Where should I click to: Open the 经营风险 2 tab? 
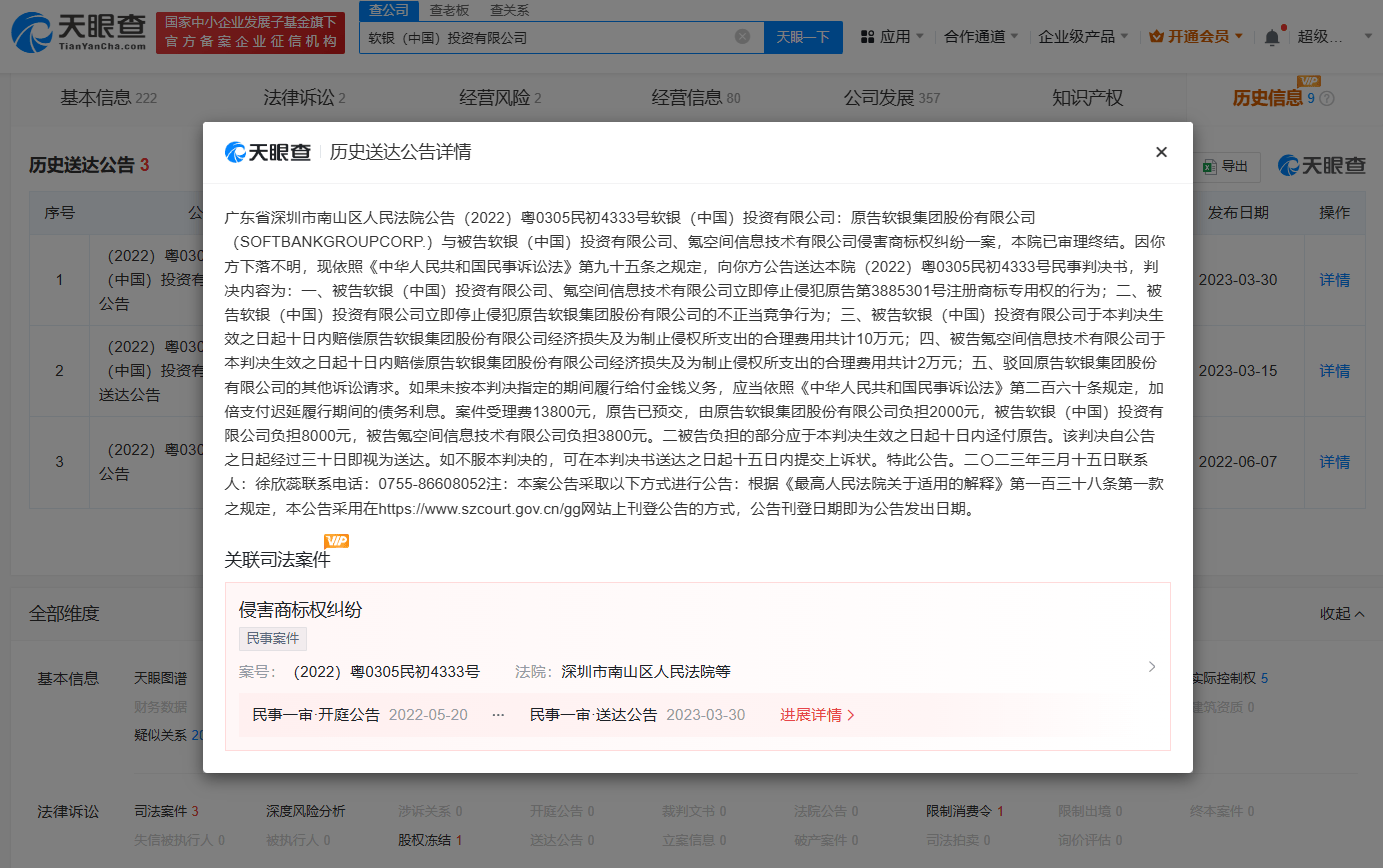pos(500,98)
